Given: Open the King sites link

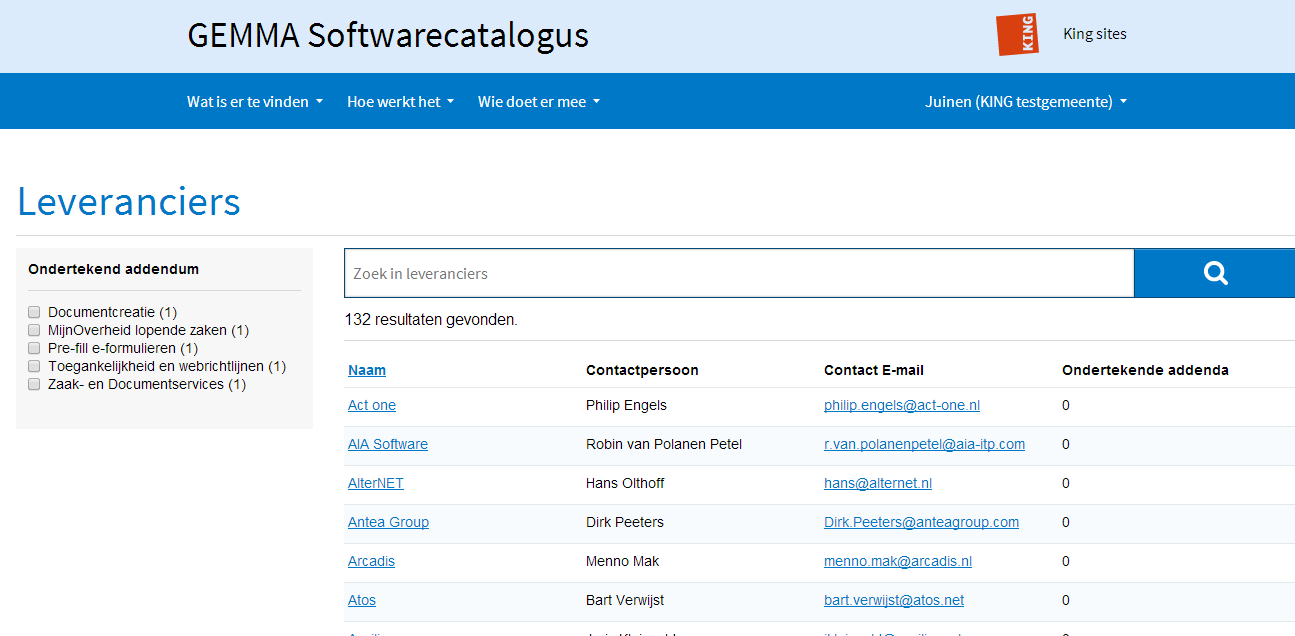Looking at the screenshot, I should 1095,34.
